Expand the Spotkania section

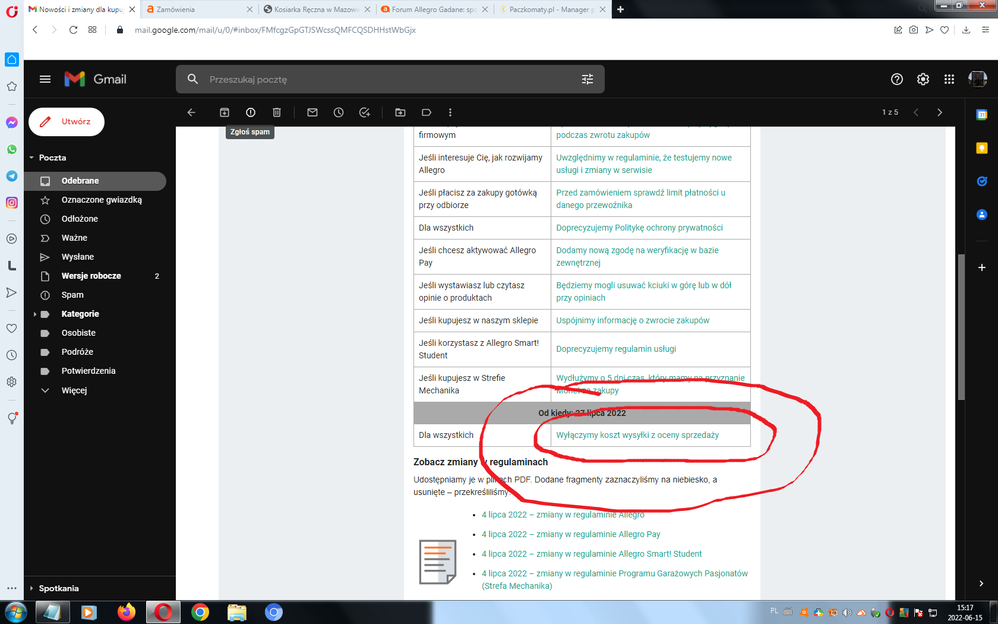pyautogui.click(x=32, y=588)
